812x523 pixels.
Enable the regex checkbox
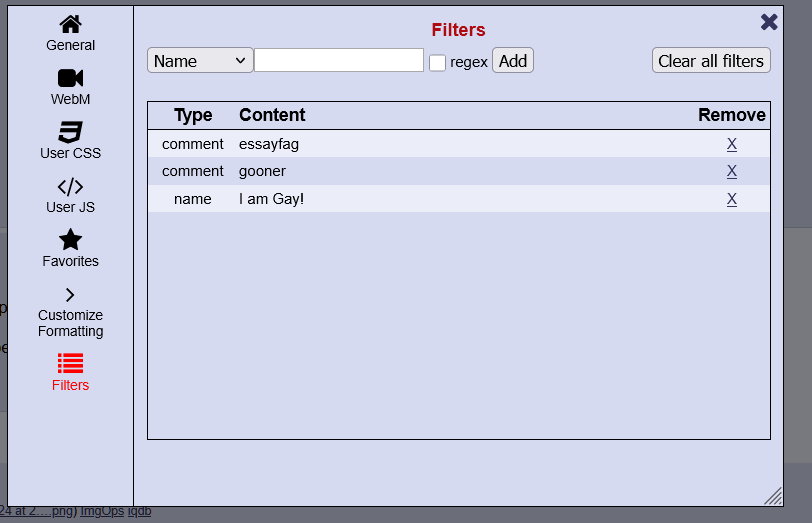[437, 62]
